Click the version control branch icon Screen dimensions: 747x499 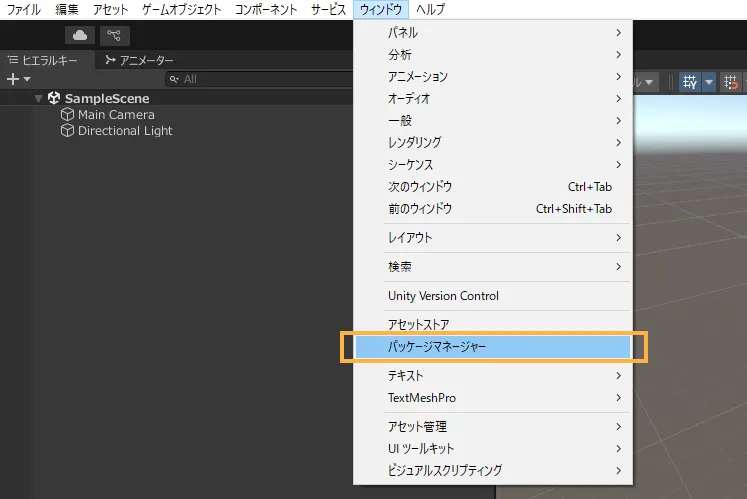[114, 35]
